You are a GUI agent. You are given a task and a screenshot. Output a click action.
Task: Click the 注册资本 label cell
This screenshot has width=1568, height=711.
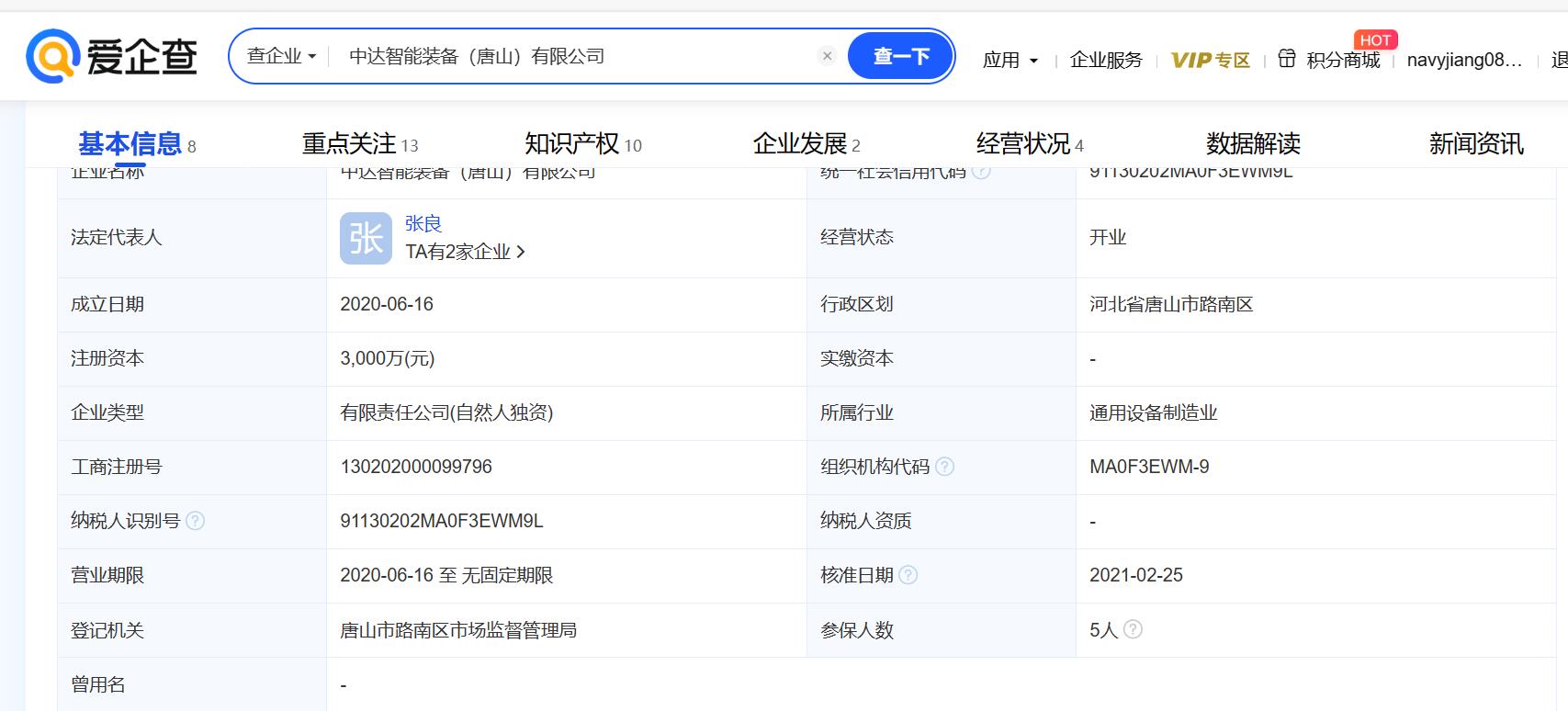(192, 358)
